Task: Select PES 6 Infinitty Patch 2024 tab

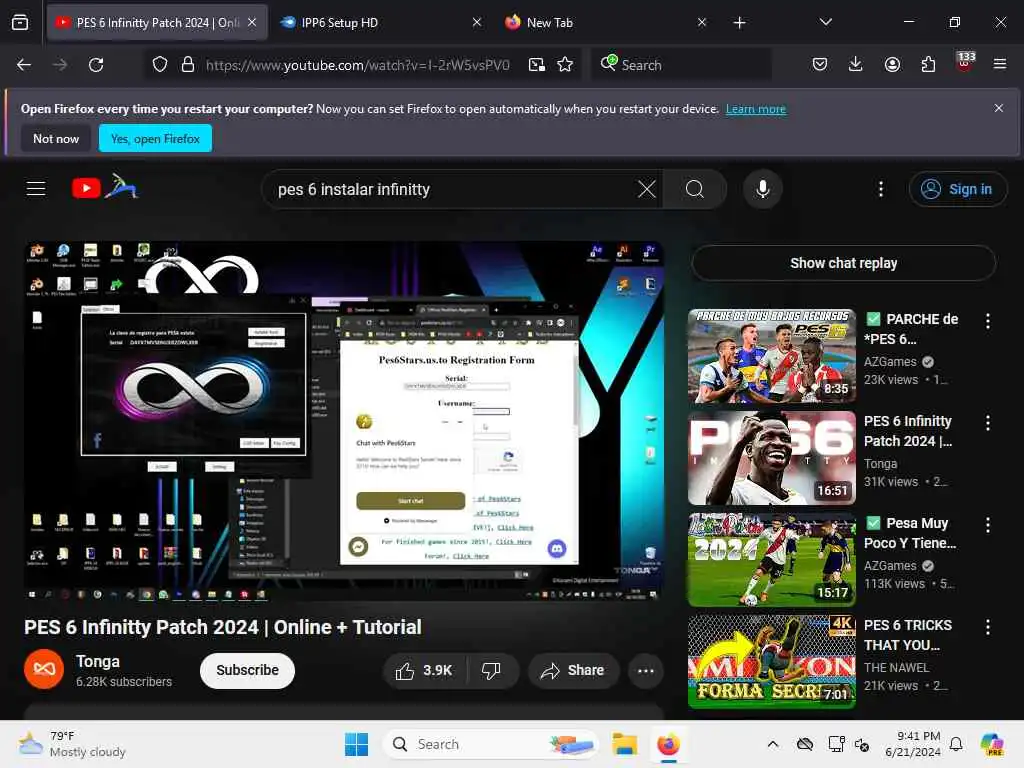Action: click(x=157, y=22)
